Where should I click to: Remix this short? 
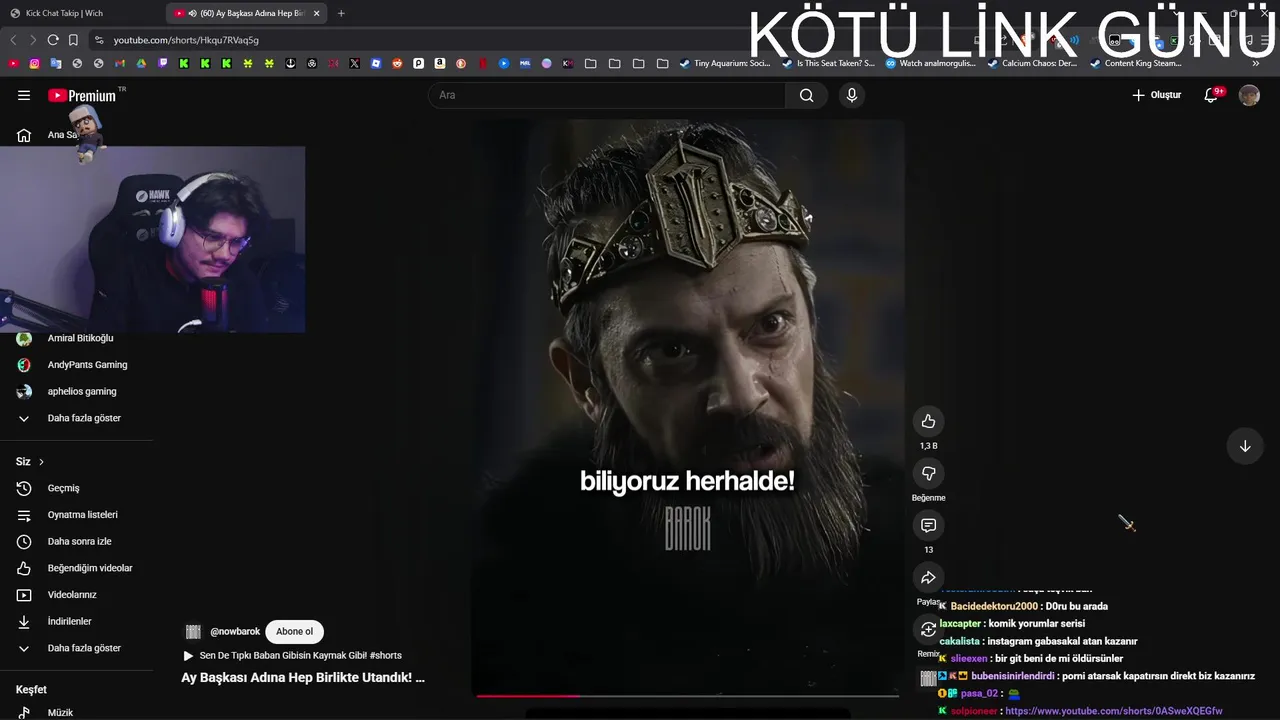pyautogui.click(x=928, y=629)
